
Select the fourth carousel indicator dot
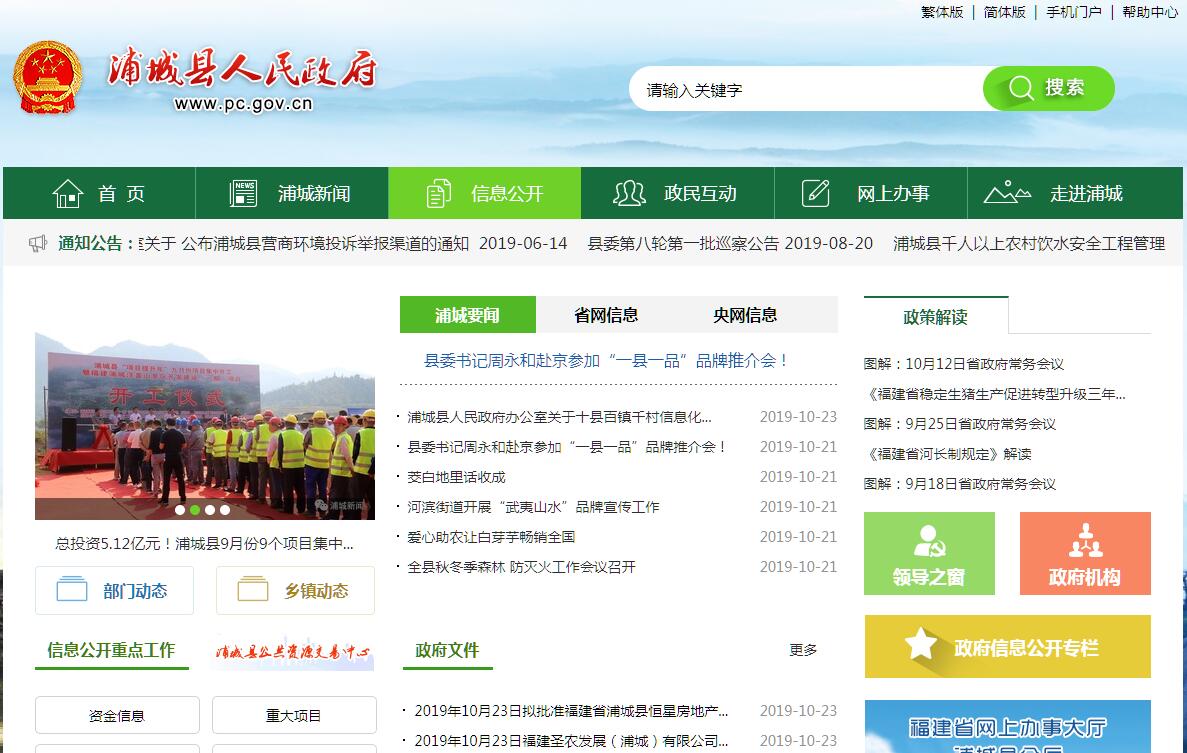pos(225,510)
